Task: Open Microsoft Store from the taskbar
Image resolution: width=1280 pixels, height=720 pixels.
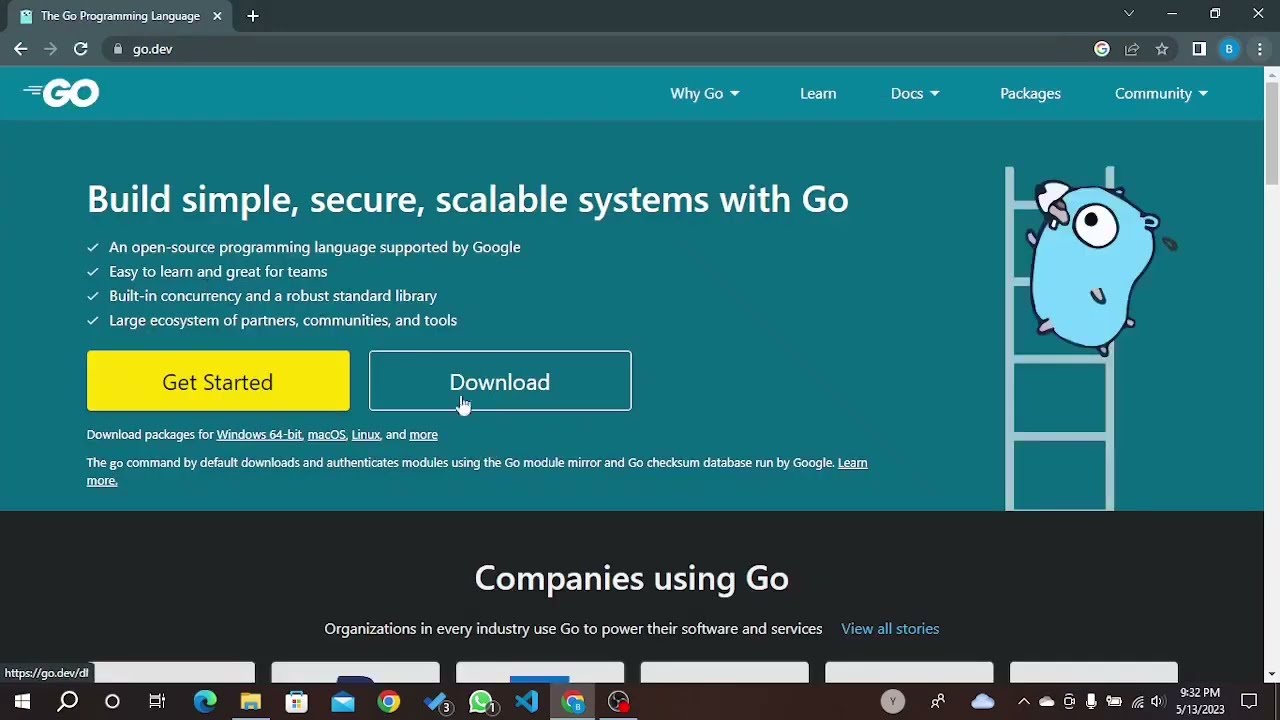Action: (x=297, y=702)
